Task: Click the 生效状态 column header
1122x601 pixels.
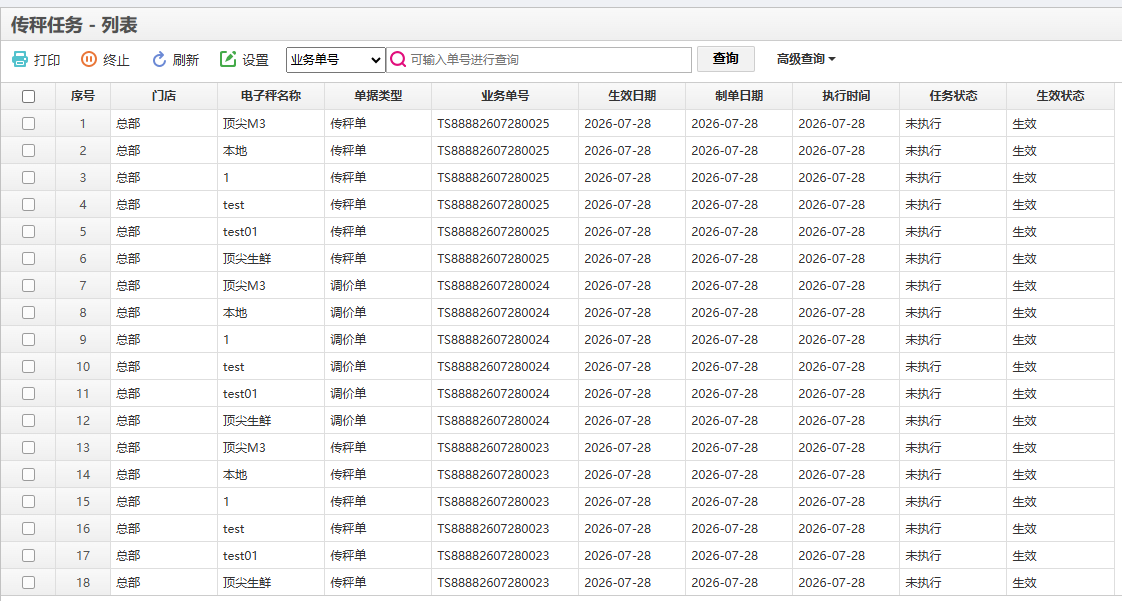Action: click(1060, 96)
